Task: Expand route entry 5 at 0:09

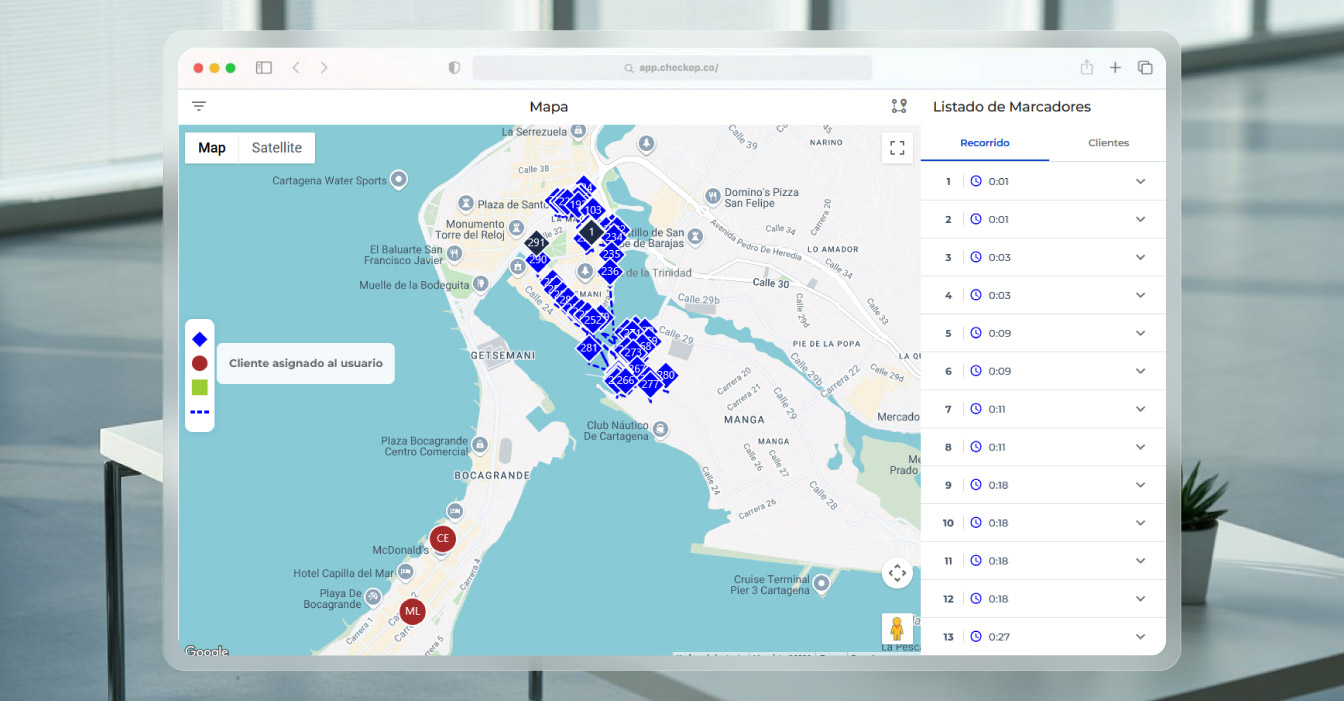Action: tap(1140, 333)
